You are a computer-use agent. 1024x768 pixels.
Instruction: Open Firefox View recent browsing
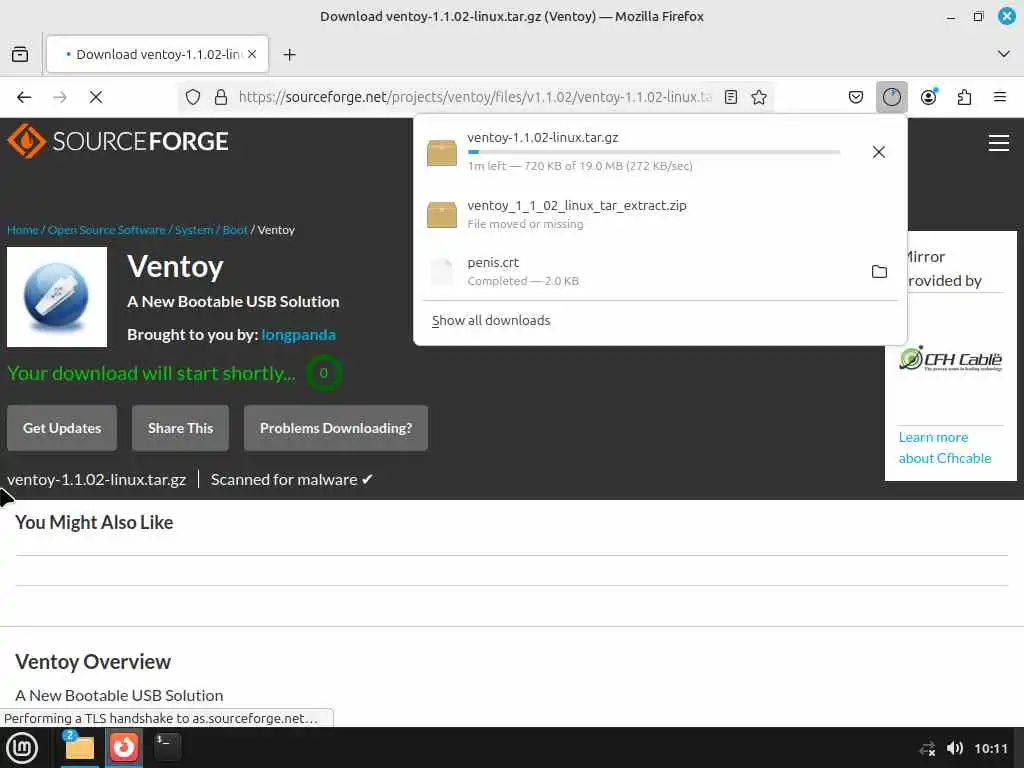20,54
